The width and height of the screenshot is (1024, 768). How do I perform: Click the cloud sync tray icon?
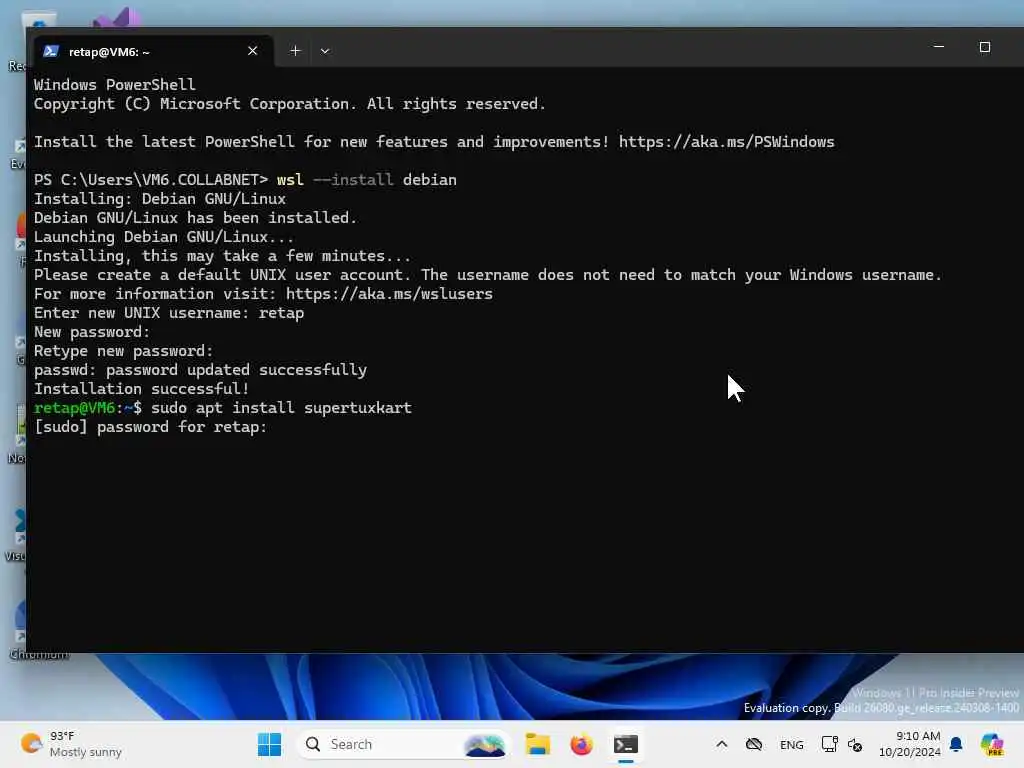754,744
